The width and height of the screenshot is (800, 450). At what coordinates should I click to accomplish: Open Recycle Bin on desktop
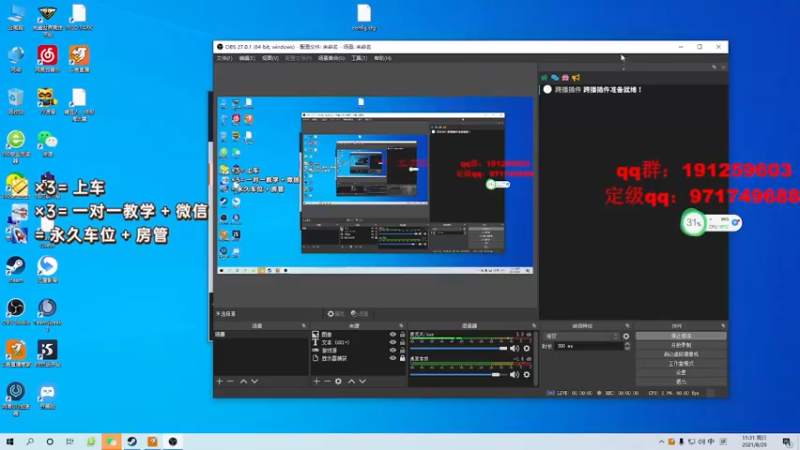(x=16, y=101)
